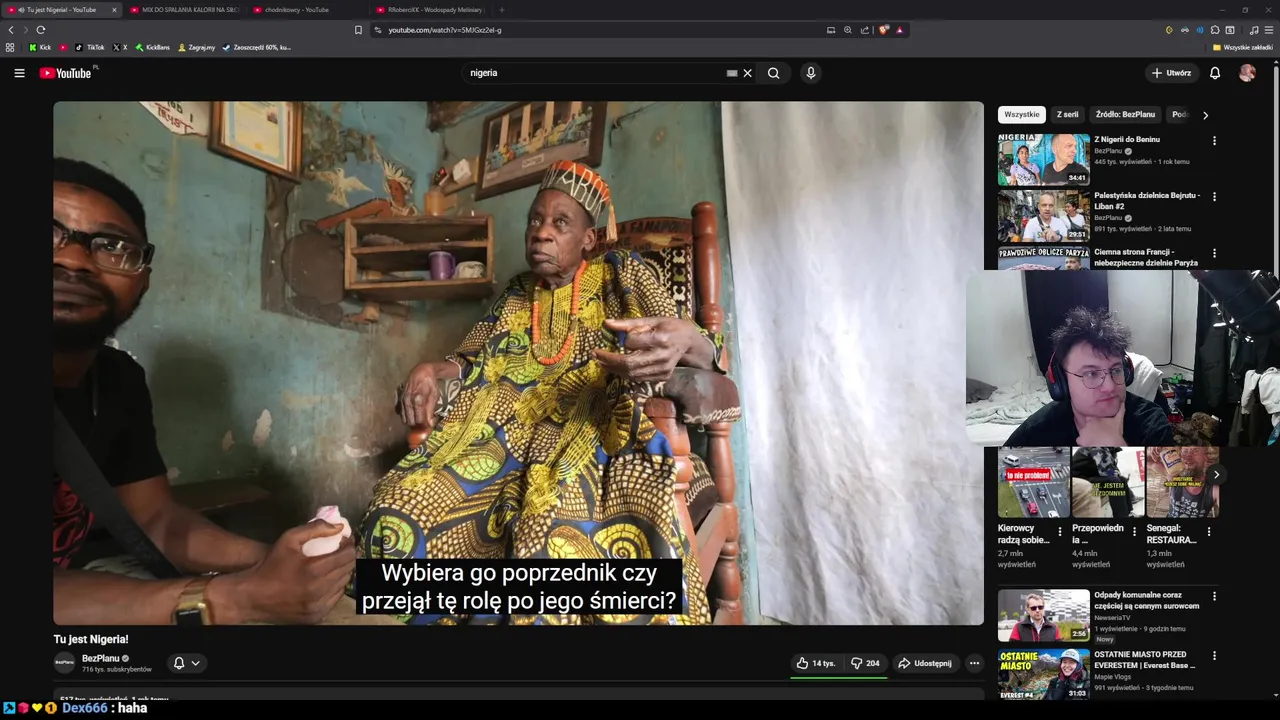This screenshot has width=1280, height=720.
Task: Open site settings icon left of URL
Action: (377, 30)
